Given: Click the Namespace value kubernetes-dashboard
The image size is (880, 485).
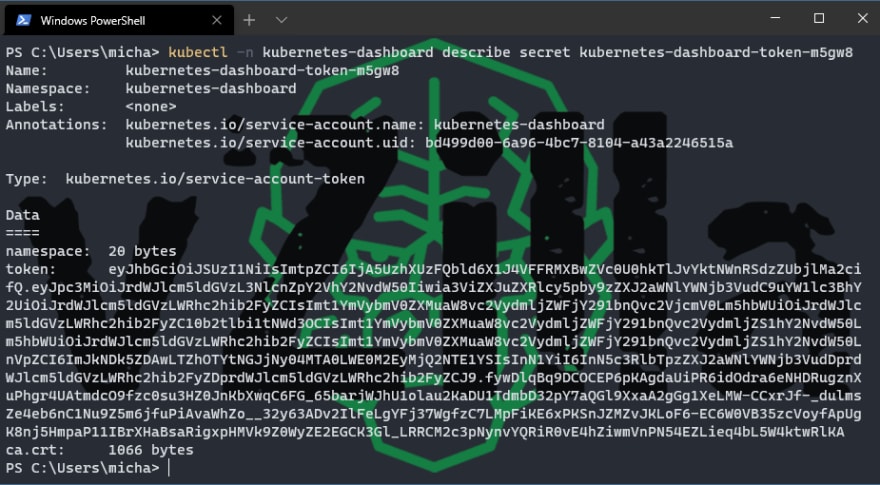Looking at the screenshot, I should tap(210, 89).
